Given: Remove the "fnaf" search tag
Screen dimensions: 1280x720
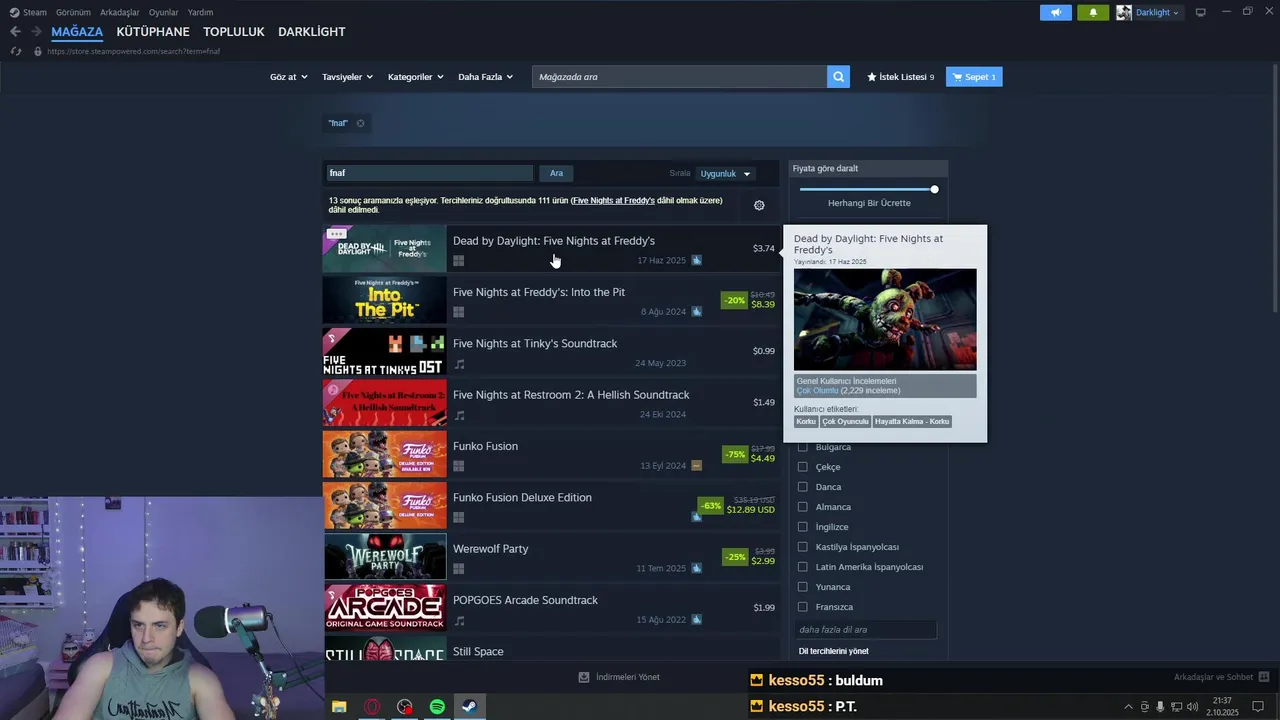Looking at the screenshot, I should pos(361,123).
